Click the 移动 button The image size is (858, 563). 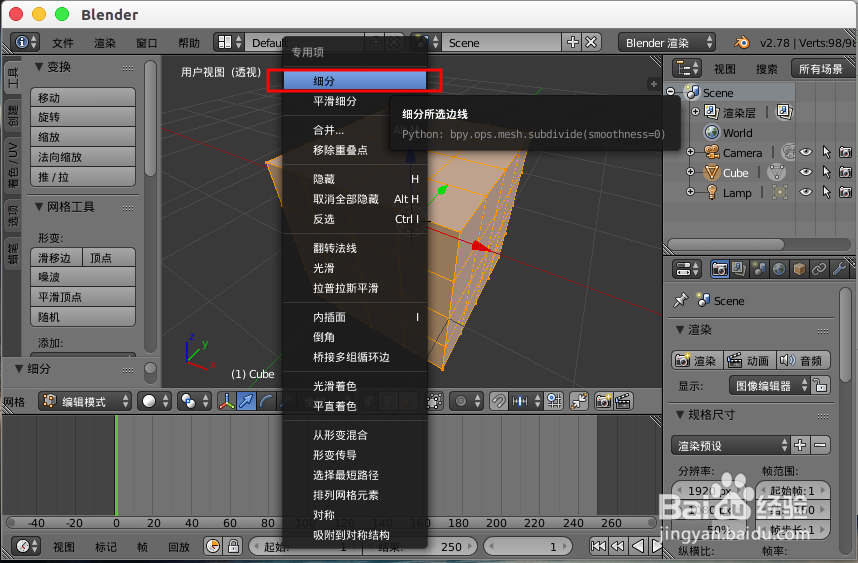[83, 97]
